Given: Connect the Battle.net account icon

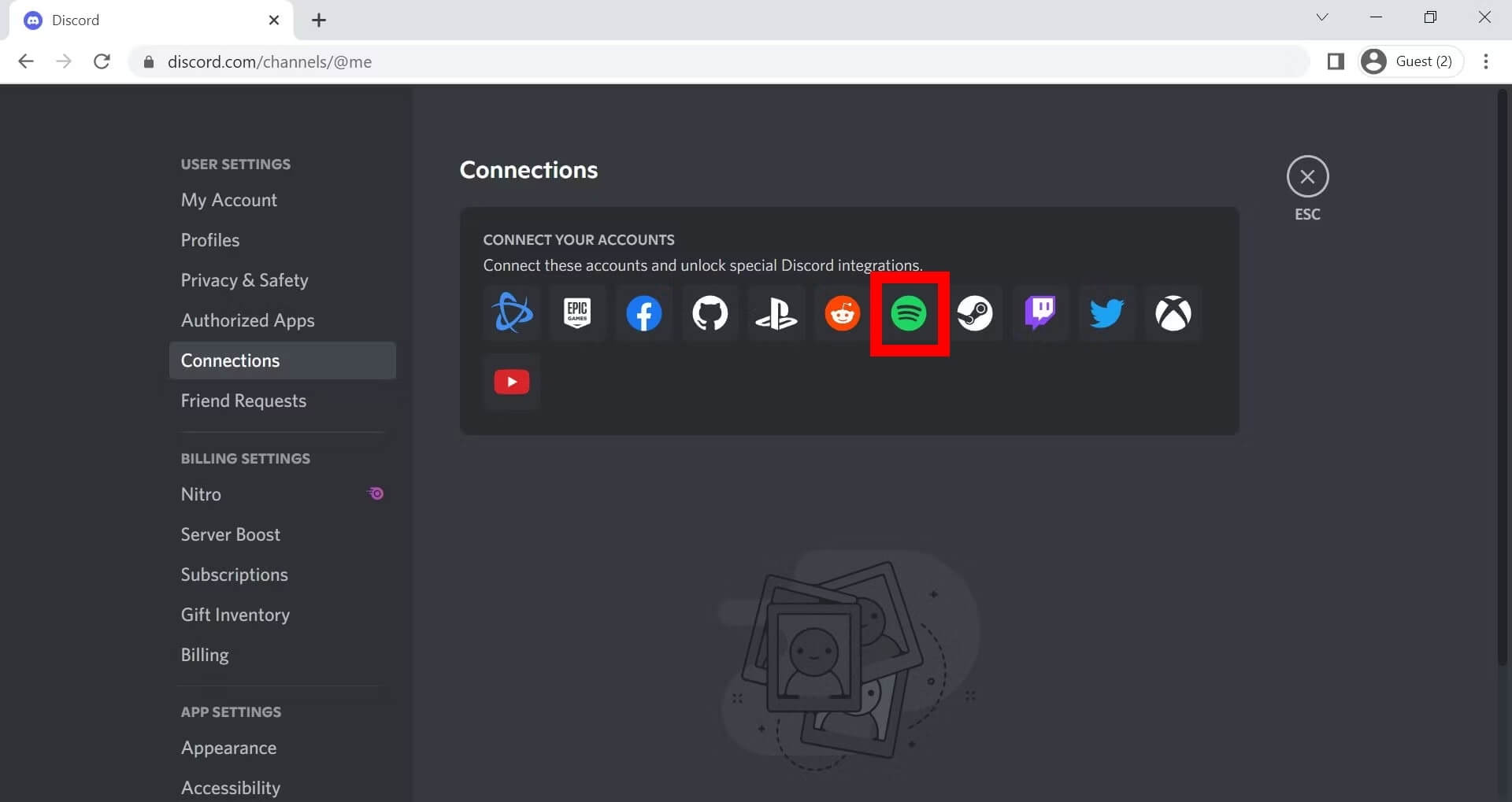Looking at the screenshot, I should (512, 313).
